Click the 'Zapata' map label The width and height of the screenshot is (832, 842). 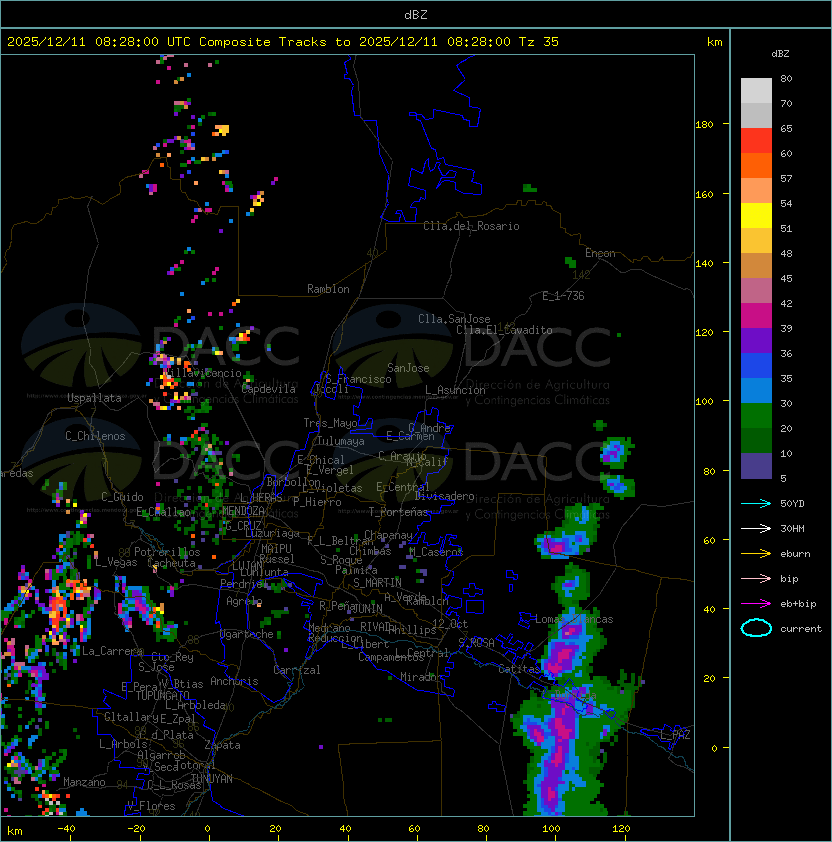pos(222,745)
